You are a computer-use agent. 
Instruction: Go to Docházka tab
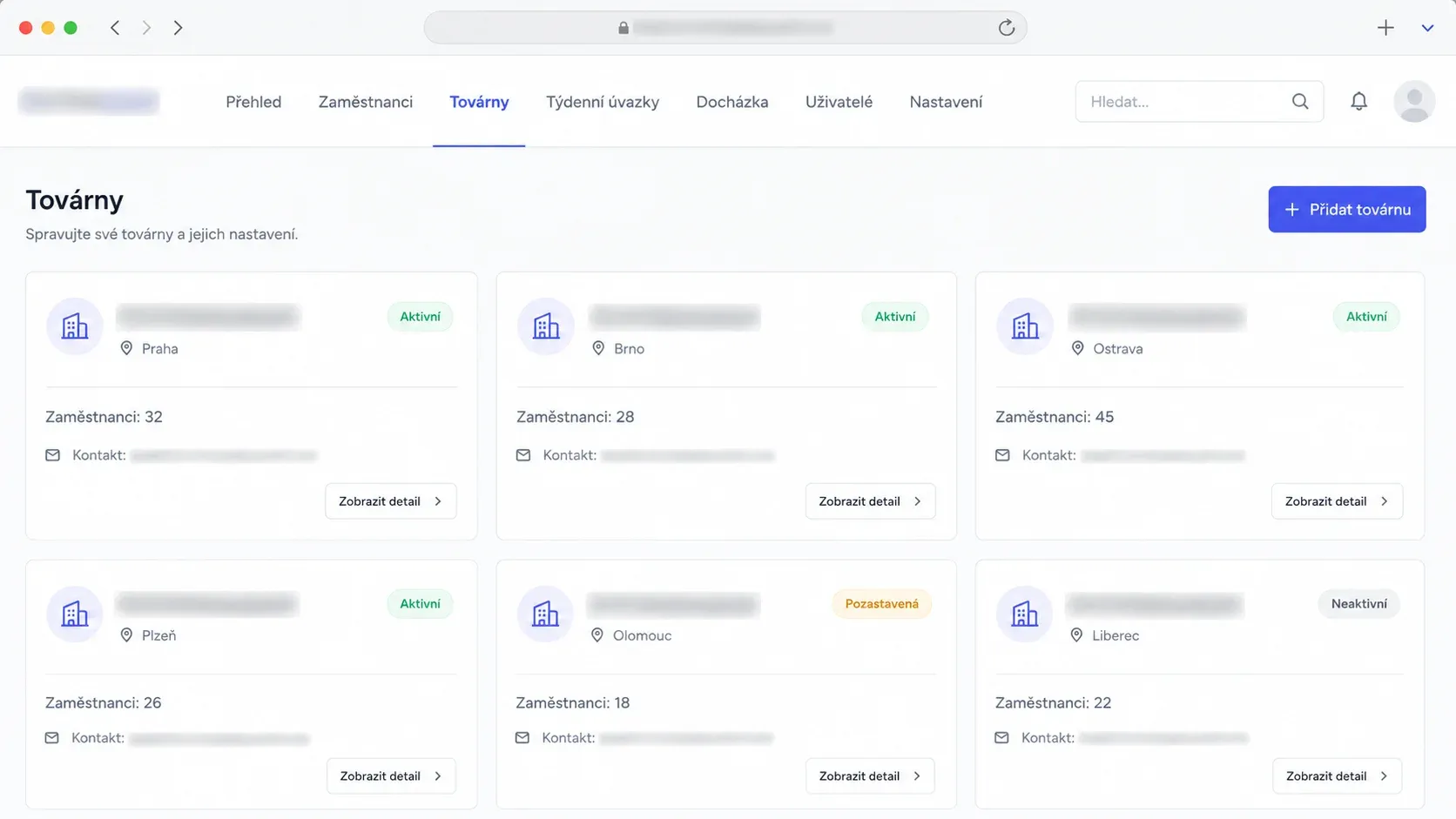click(732, 102)
